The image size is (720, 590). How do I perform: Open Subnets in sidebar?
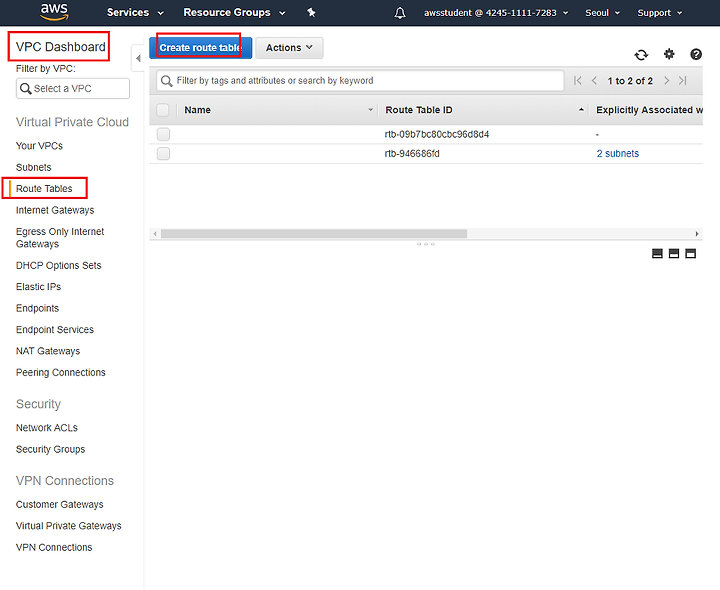pos(34,167)
